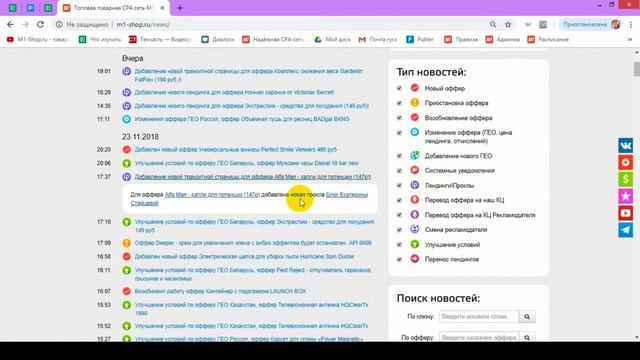Toggle the 'Смена рекламодателя' checkbox
Screen dimensions: 640x360
[x=399, y=230]
